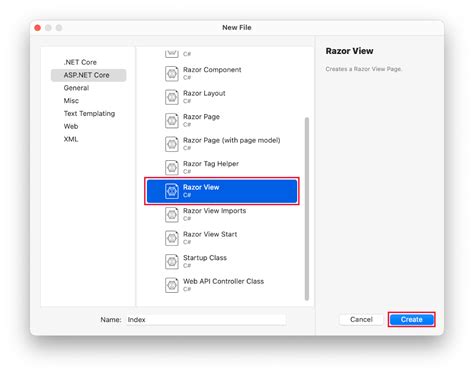This screenshot has width=474, height=375.
Task: Click the Razor View file icon
Action: [x=172, y=191]
